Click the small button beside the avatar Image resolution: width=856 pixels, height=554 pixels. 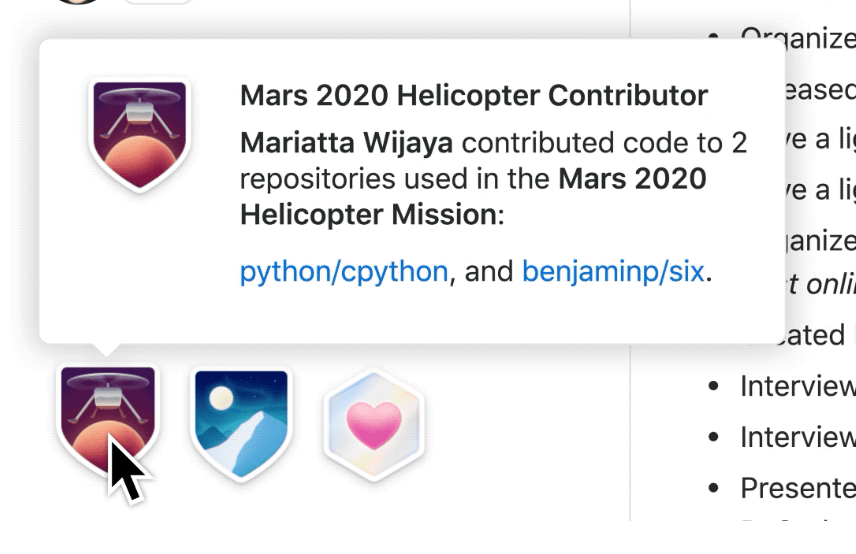pos(157,3)
